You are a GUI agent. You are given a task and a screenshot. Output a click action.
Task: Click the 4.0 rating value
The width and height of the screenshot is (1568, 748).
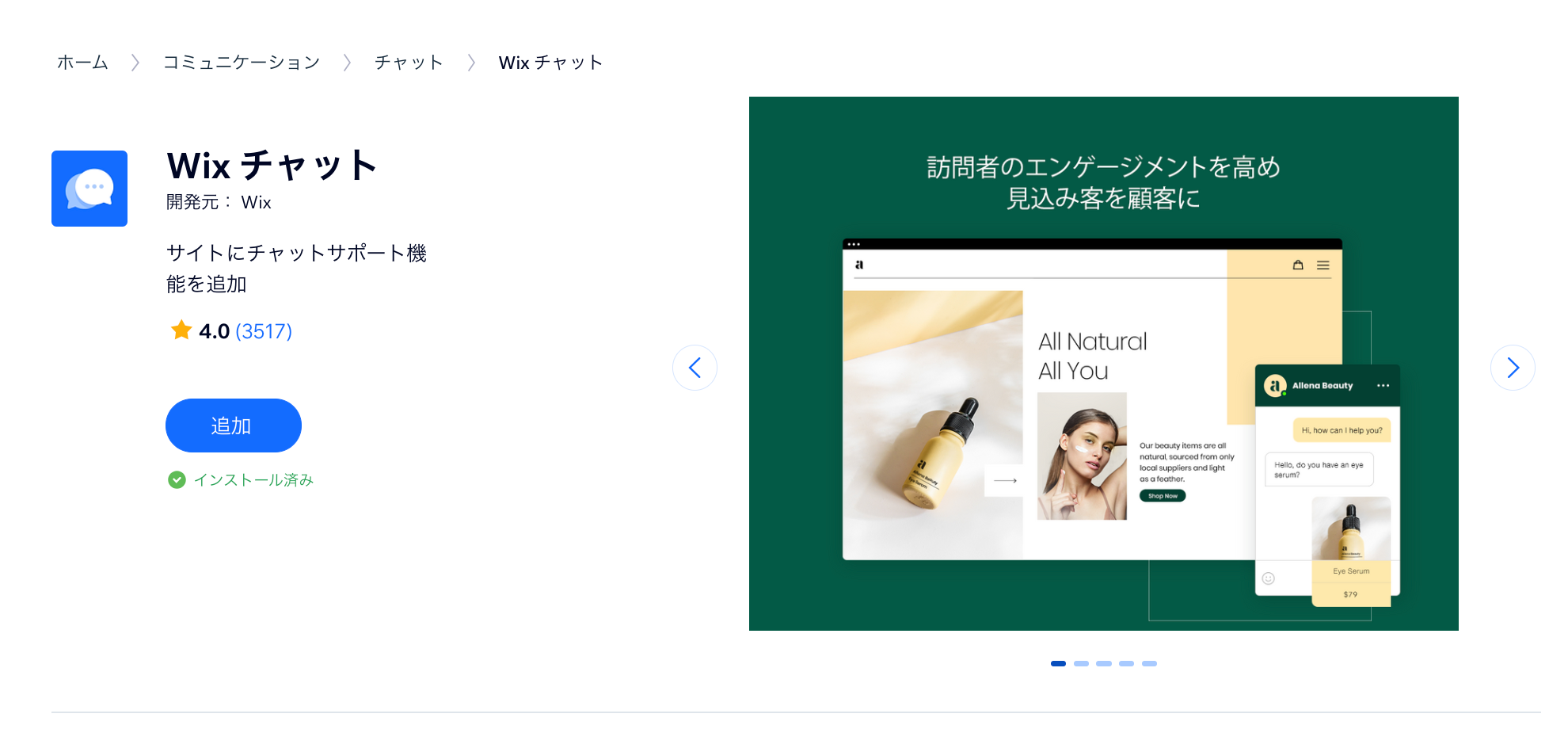click(x=214, y=331)
